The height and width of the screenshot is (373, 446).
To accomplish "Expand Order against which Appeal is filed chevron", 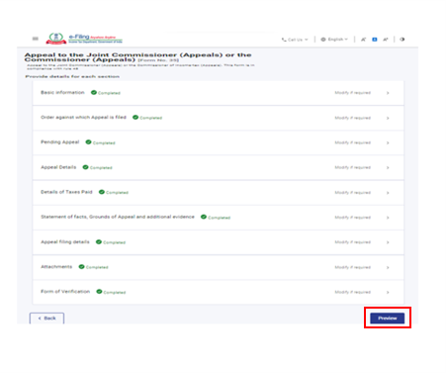I will pyautogui.click(x=388, y=118).
